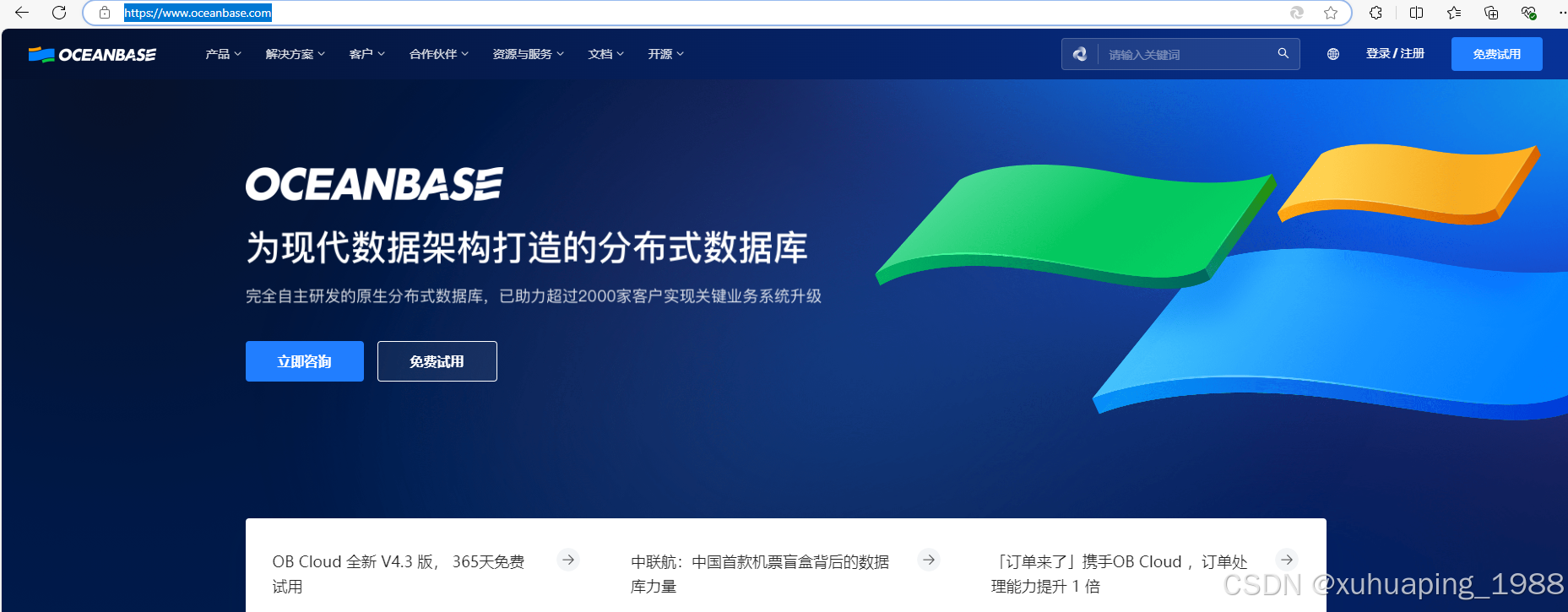Click the browser address bar URL
The width and height of the screenshot is (1568, 612).
click(198, 13)
